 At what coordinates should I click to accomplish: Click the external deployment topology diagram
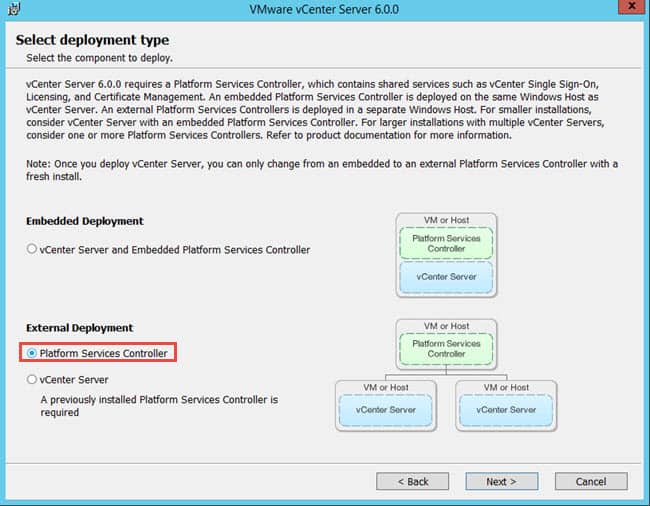tap(446, 375)
